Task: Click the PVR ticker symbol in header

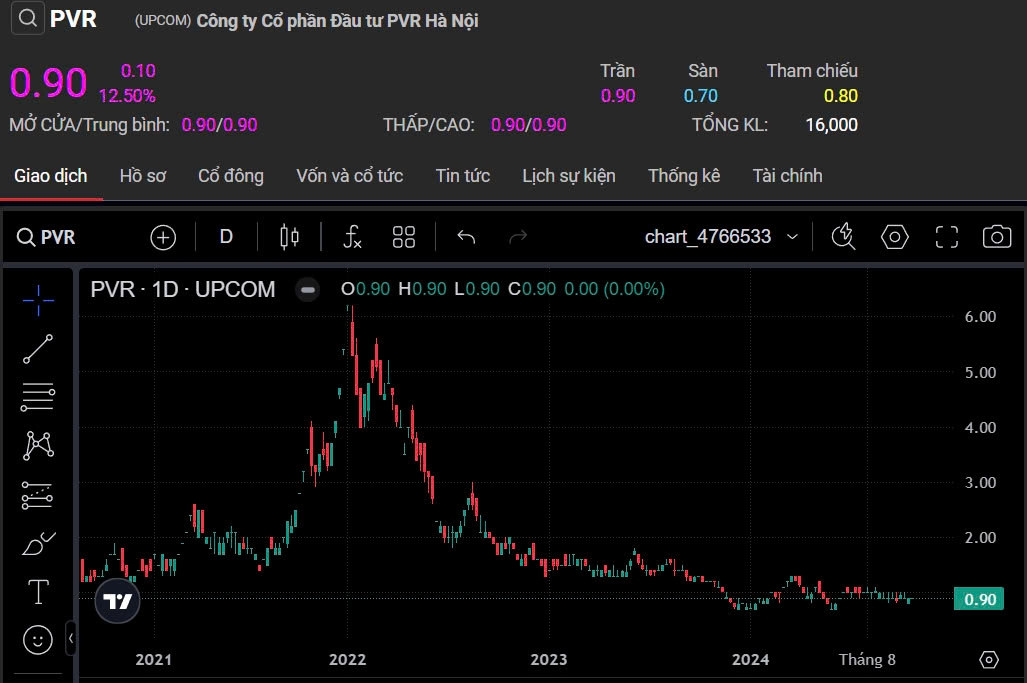Action: [x=73, y=19]
